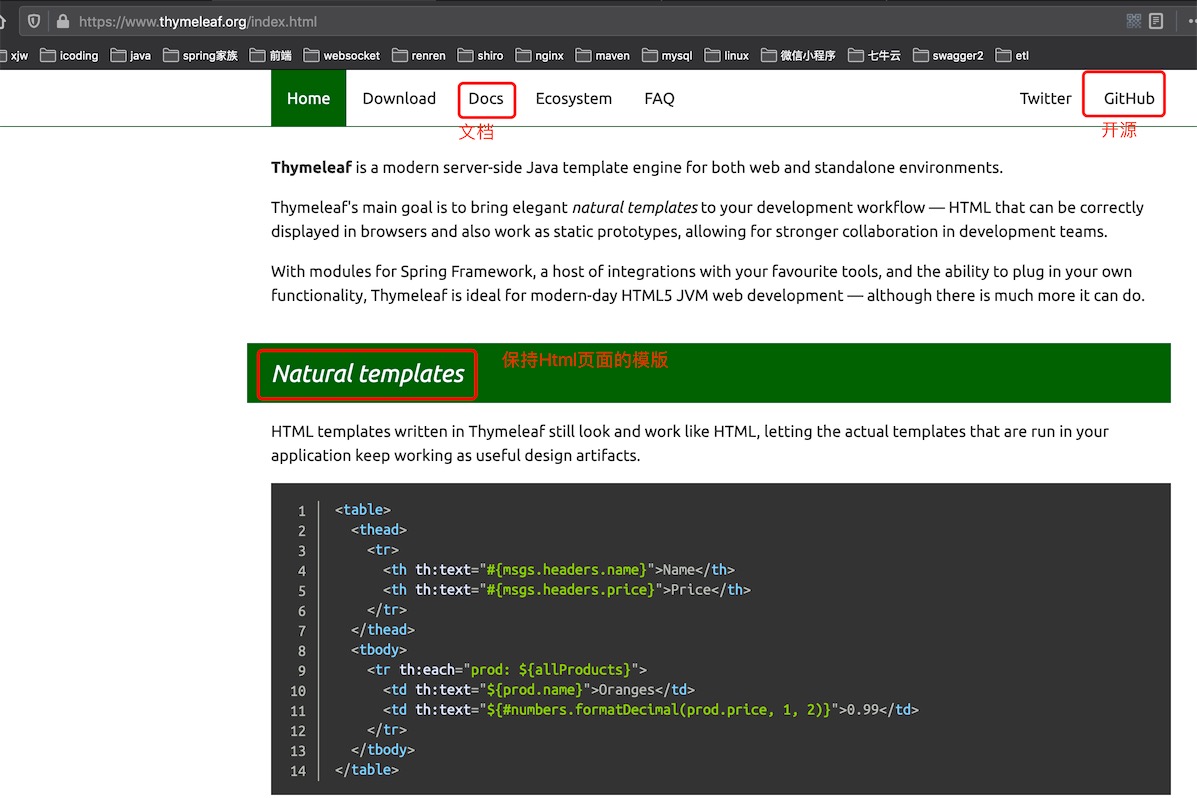The image size is (1197, 798).
Task: Focus the thymeleaf.org address bar URL
Action: coord(198,21)
